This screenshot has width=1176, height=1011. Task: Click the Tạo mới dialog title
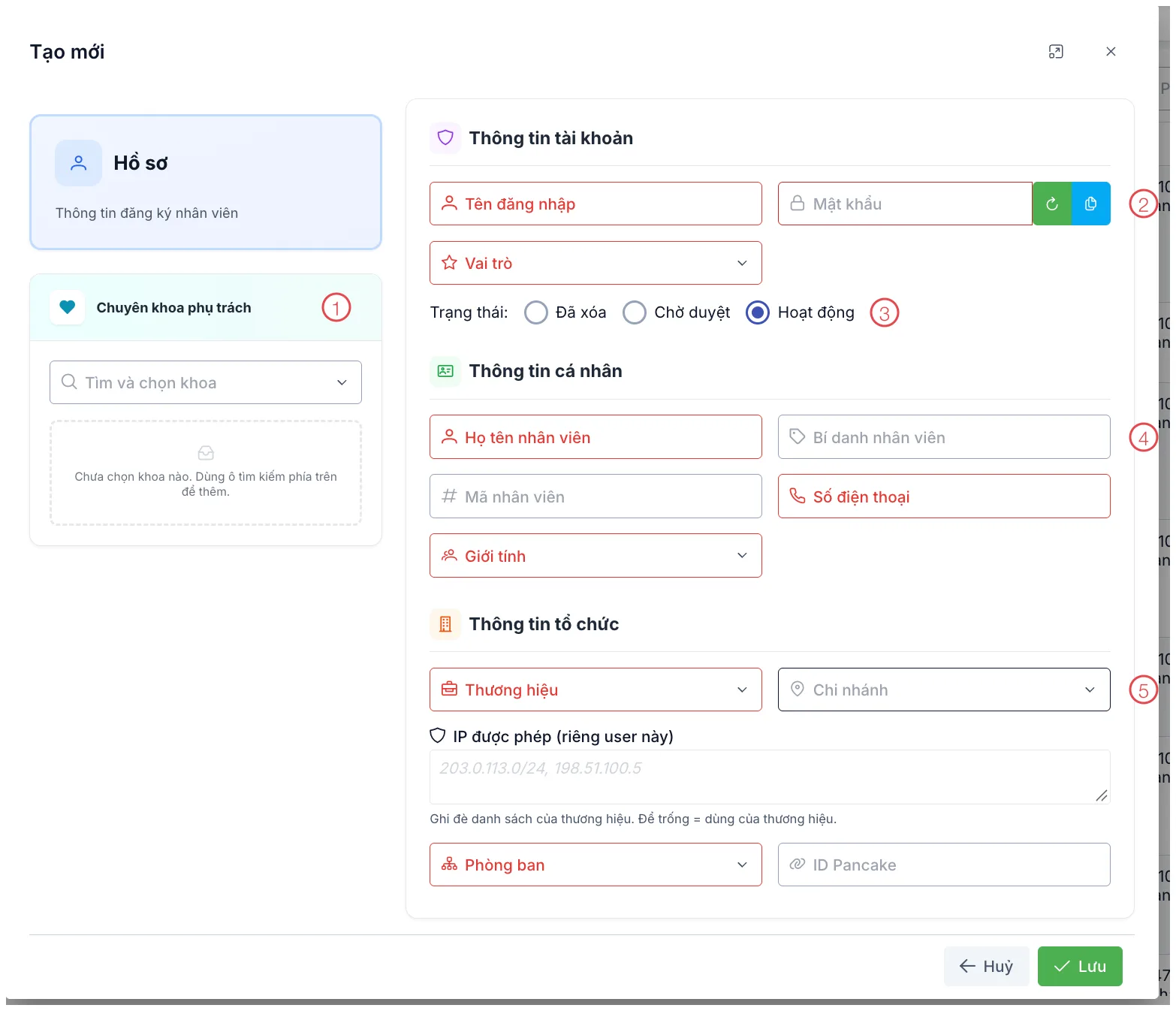click(x=68, y=52)
